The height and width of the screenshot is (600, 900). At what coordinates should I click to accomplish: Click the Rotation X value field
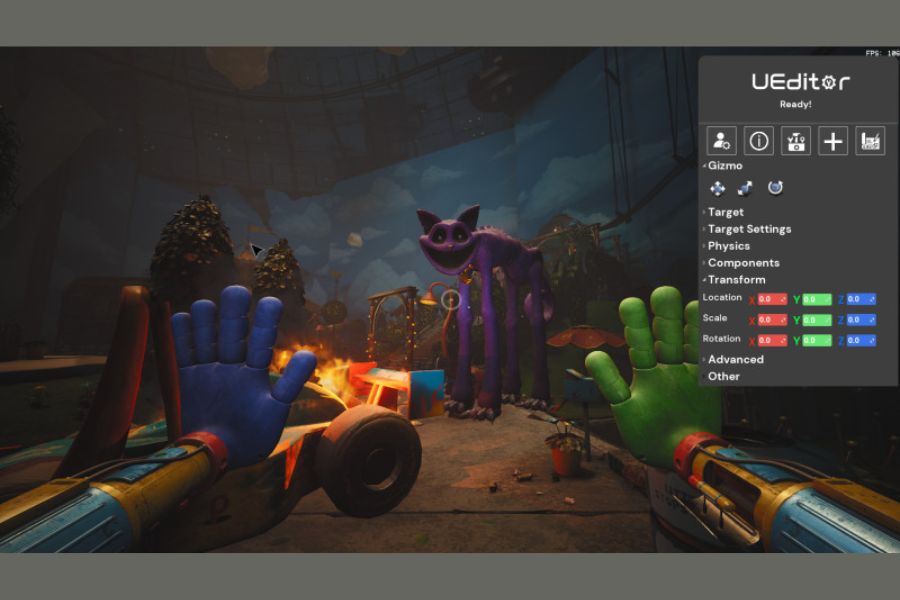tap(772, 340)
